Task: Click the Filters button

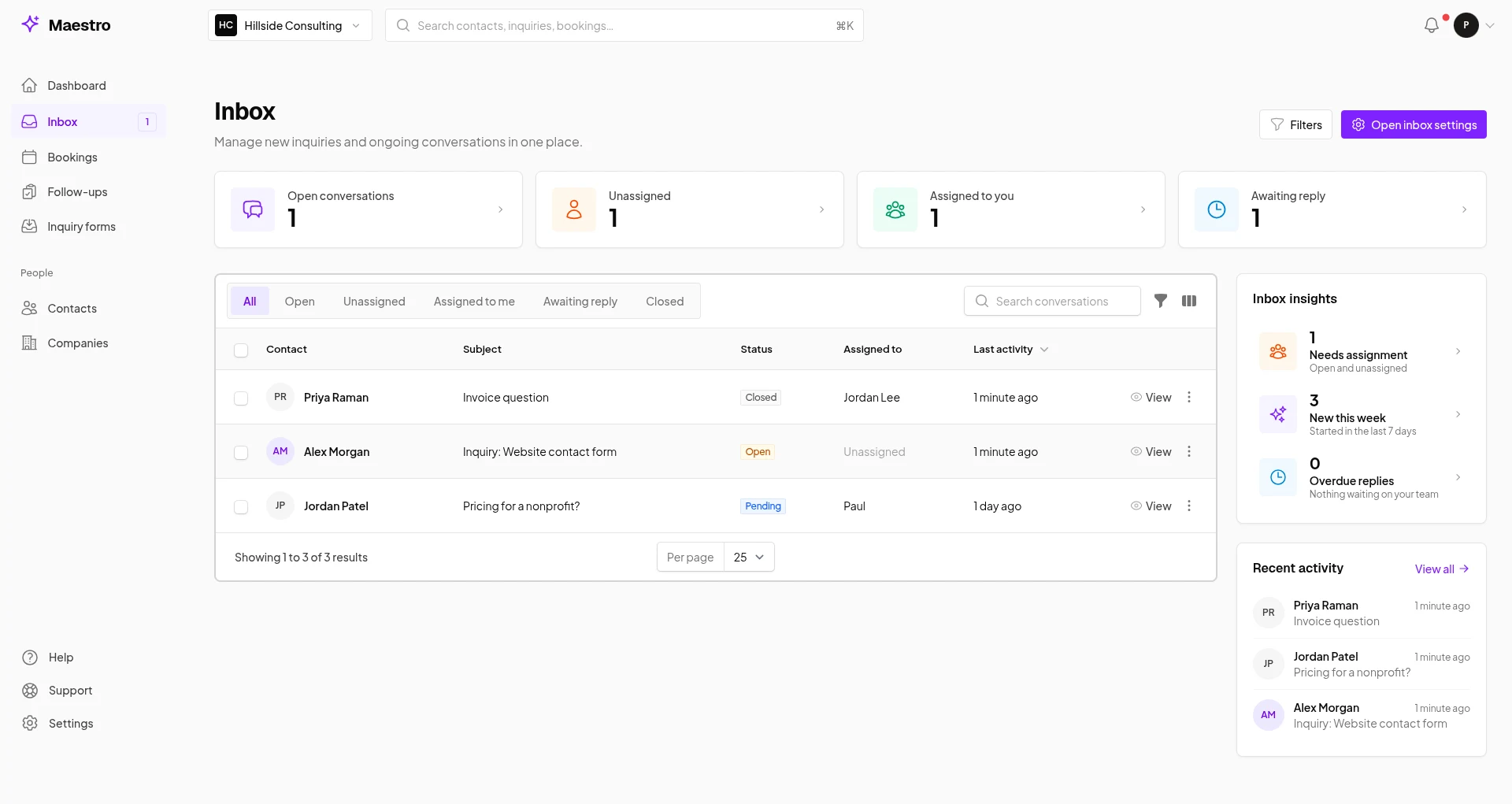Action: pyautogui.click(x=1295, y=124)
